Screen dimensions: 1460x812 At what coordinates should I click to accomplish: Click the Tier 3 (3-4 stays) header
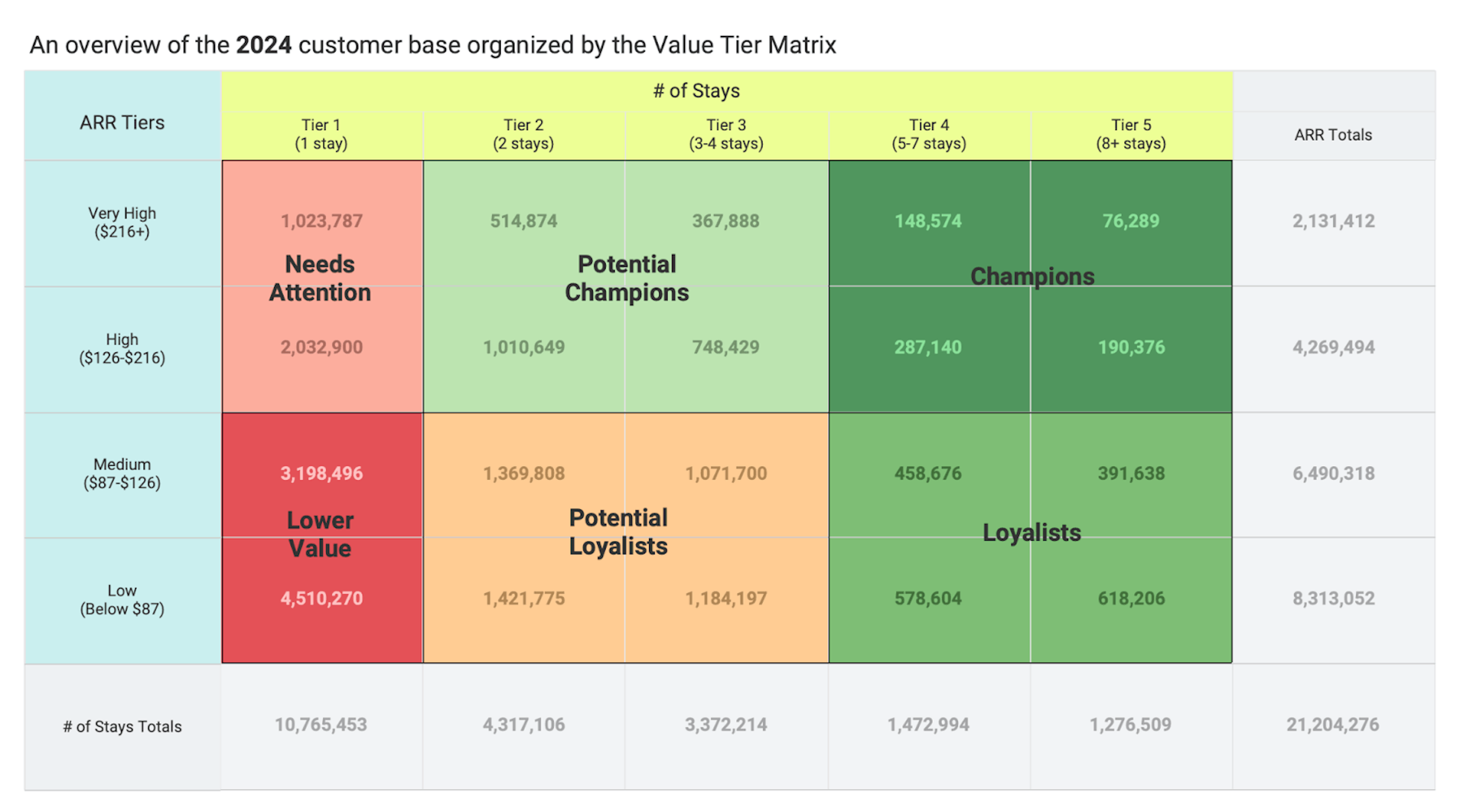(726, 134)
